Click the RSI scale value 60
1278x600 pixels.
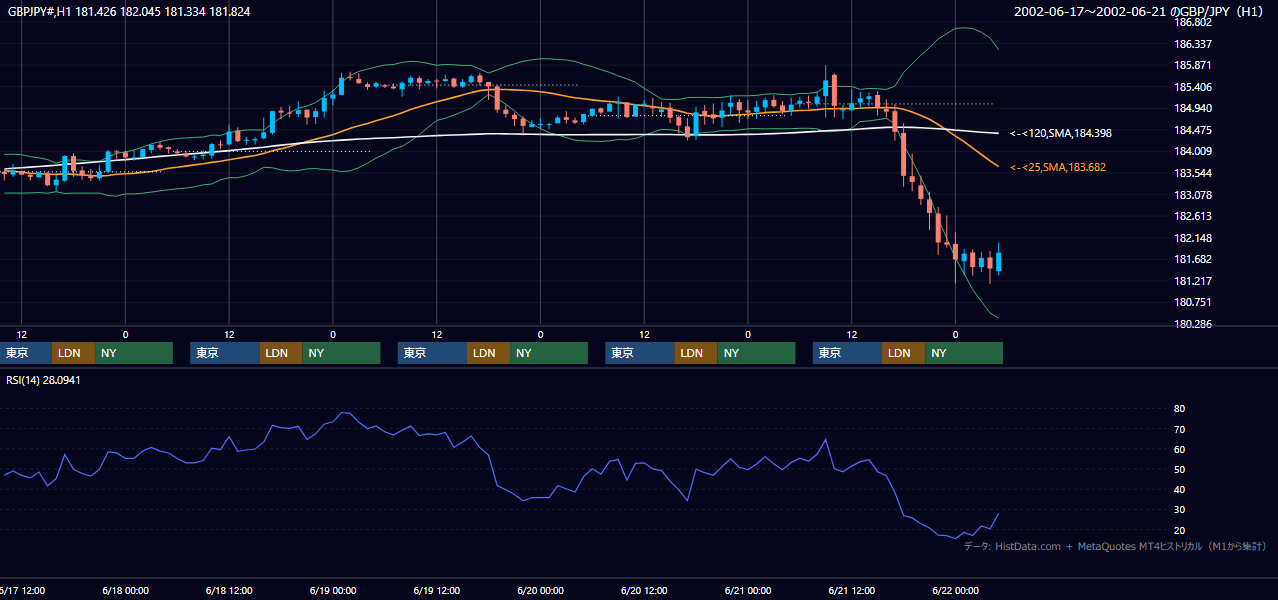click(x=1179, y=449)
